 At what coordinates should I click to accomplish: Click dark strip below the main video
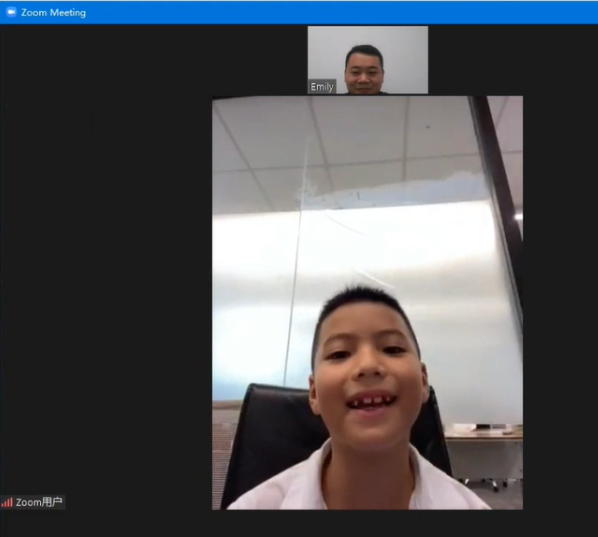point(367,523)
